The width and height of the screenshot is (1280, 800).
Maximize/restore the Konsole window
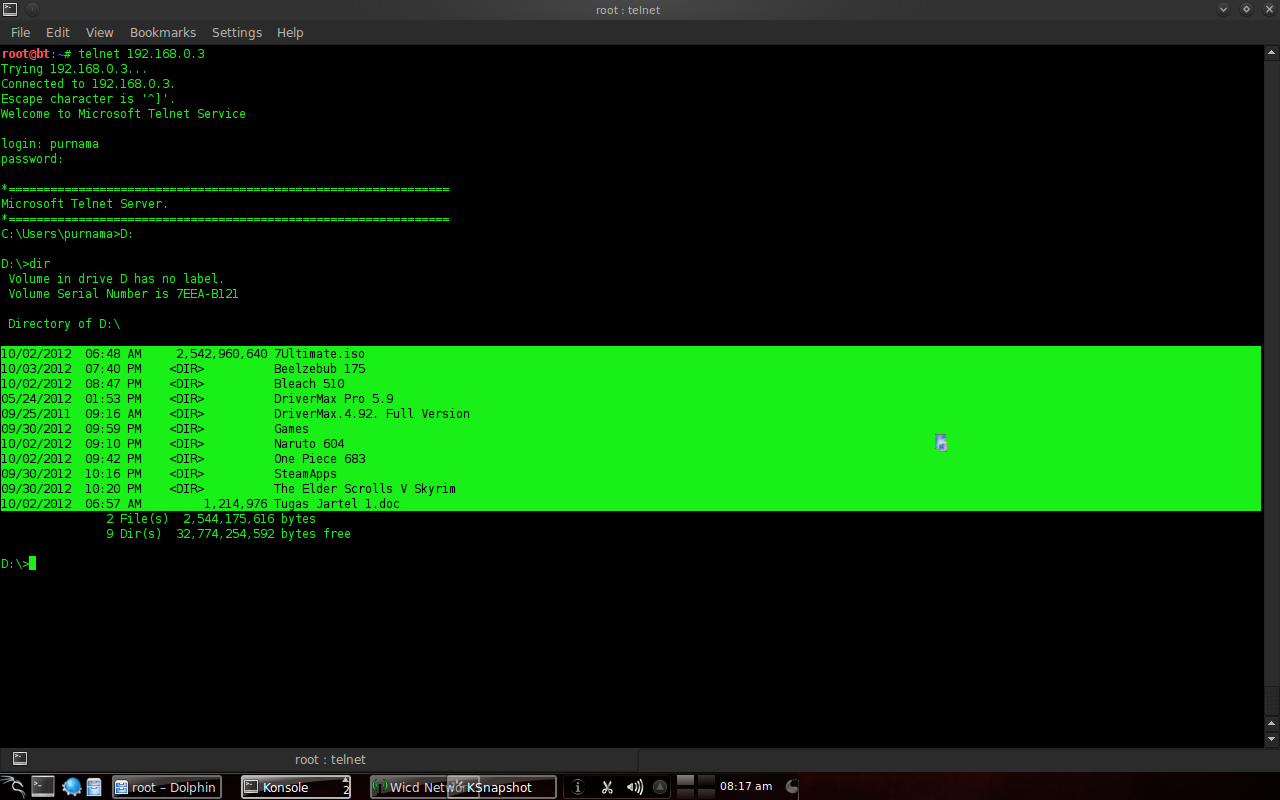1247,9
